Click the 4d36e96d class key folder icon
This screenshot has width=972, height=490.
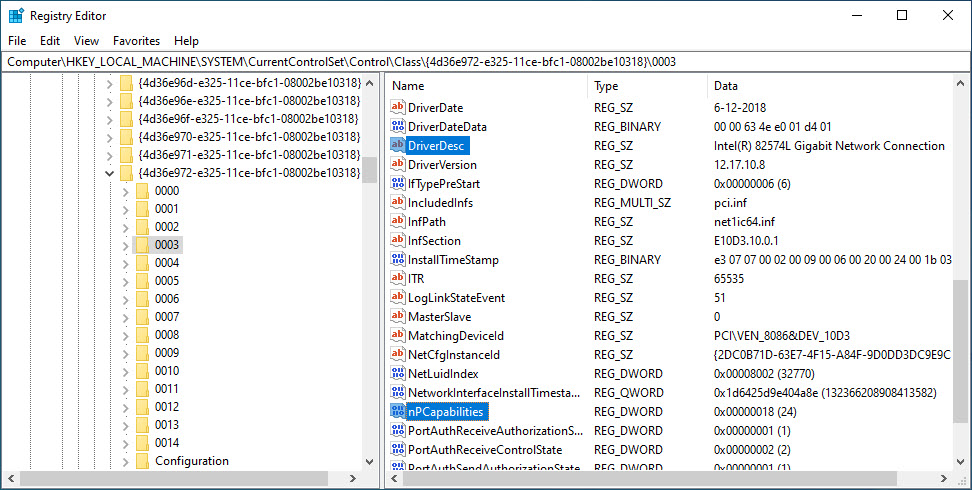pyautogui.click(x=126, y=83)
